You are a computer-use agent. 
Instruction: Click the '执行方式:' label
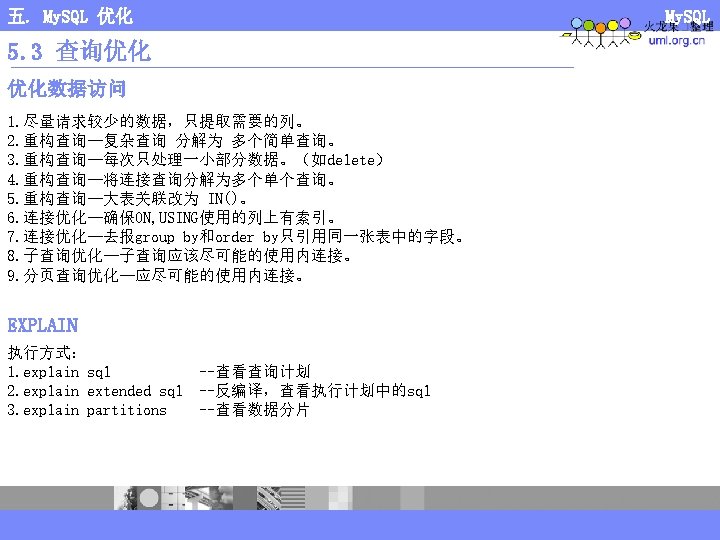[42, 353]
